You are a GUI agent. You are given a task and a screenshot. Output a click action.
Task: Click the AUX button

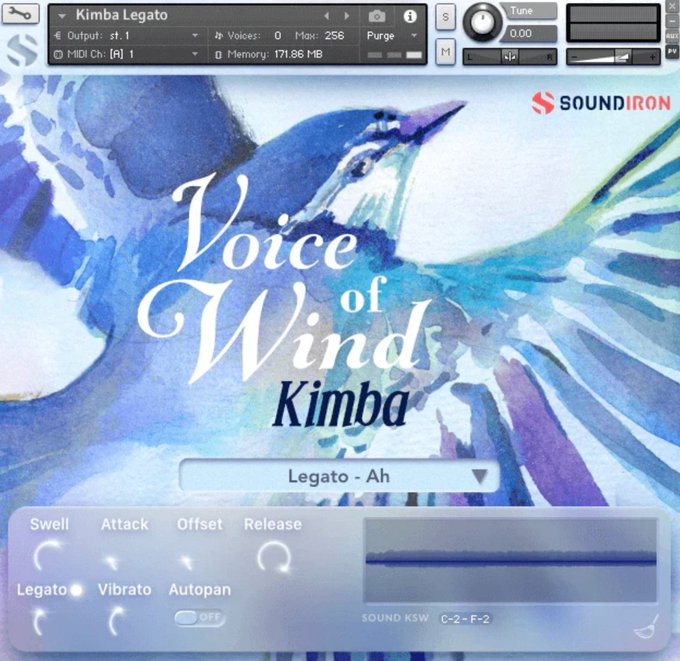pyautogui.click(x=672, y=36)
